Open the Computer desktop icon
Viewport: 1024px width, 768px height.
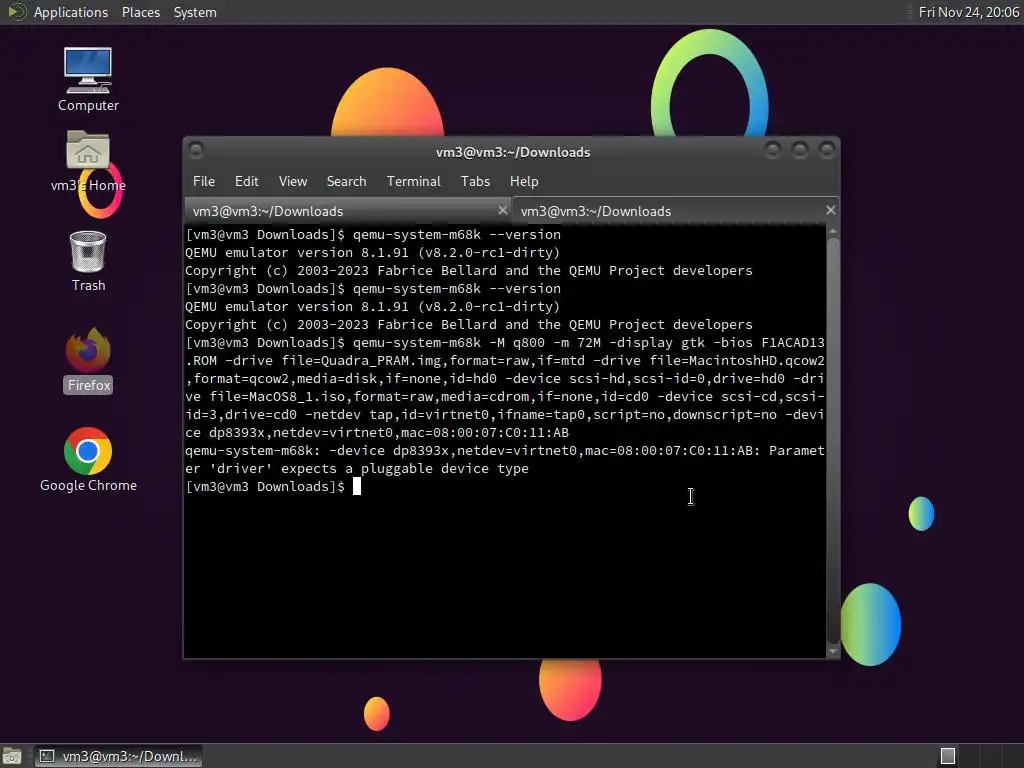tap(88, 79)
